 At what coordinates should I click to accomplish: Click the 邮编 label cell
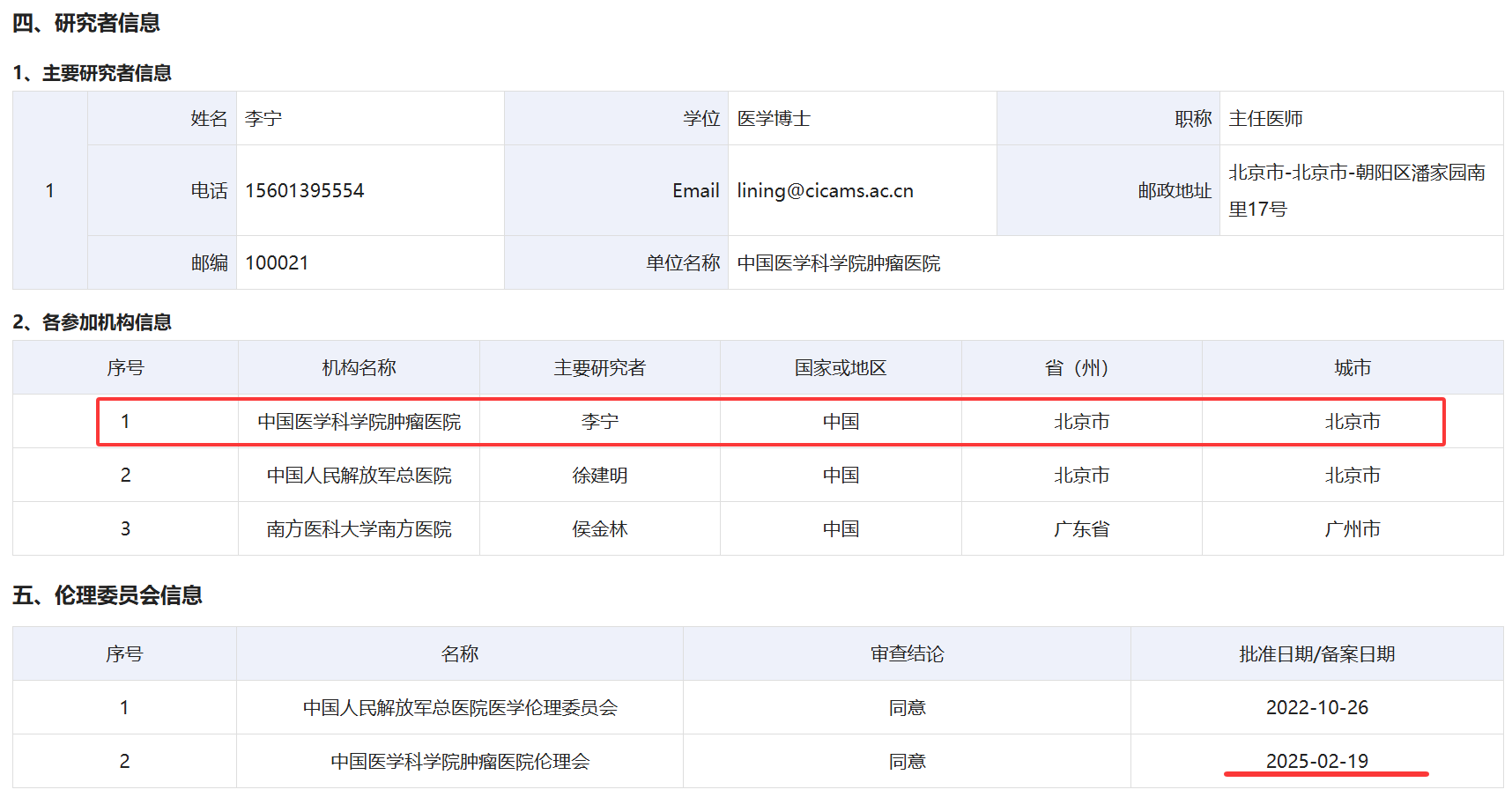162,262
